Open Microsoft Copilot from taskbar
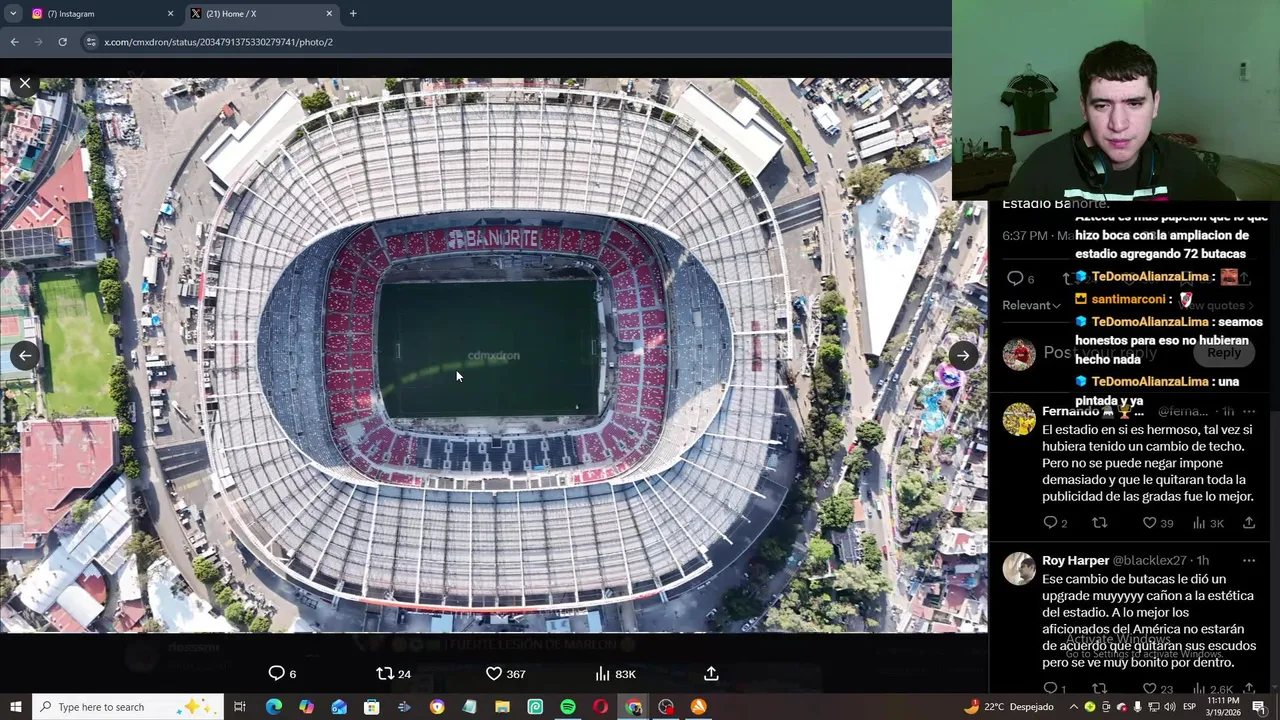Image resolution: width=1280 pixels, height=720 pixels. coord(306,707)
